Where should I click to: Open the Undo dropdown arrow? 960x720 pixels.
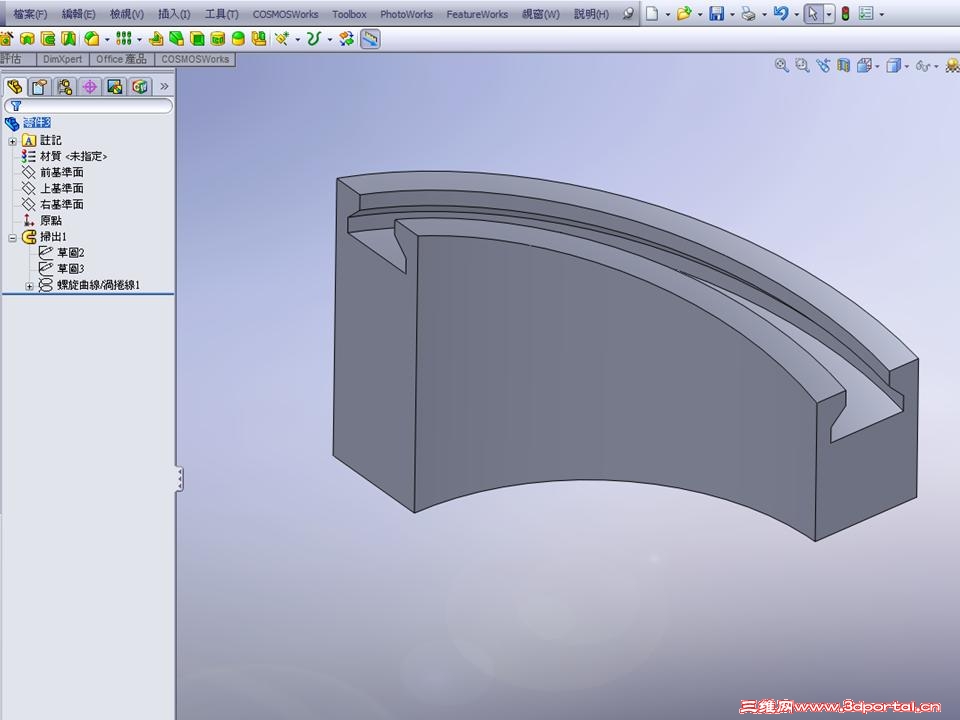click(x=797, y=14)
